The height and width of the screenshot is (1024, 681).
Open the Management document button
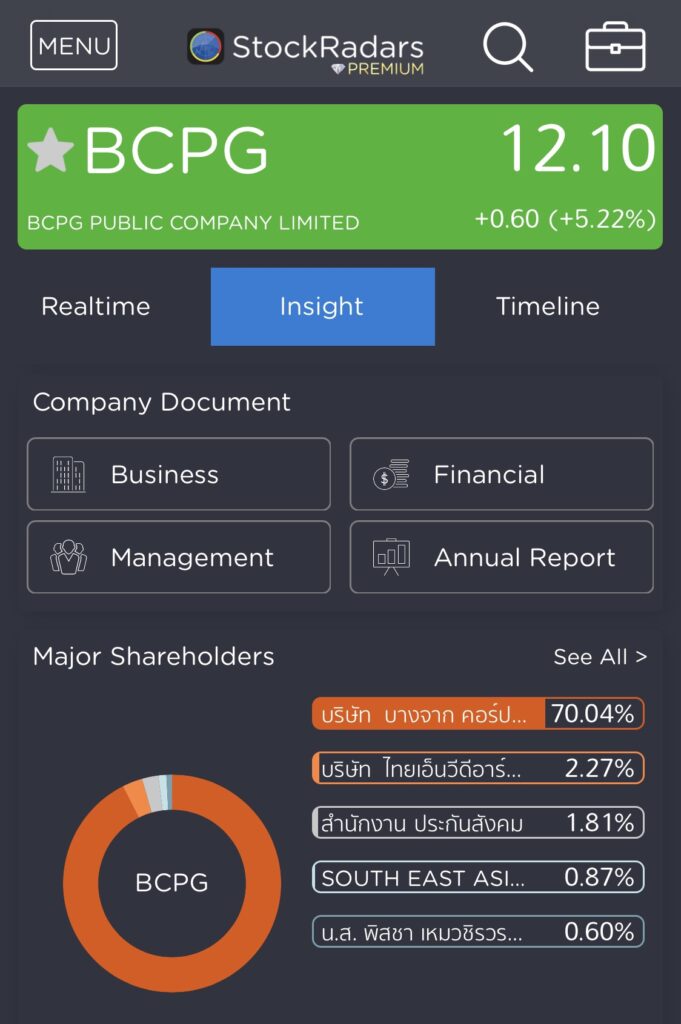point(178,557)
